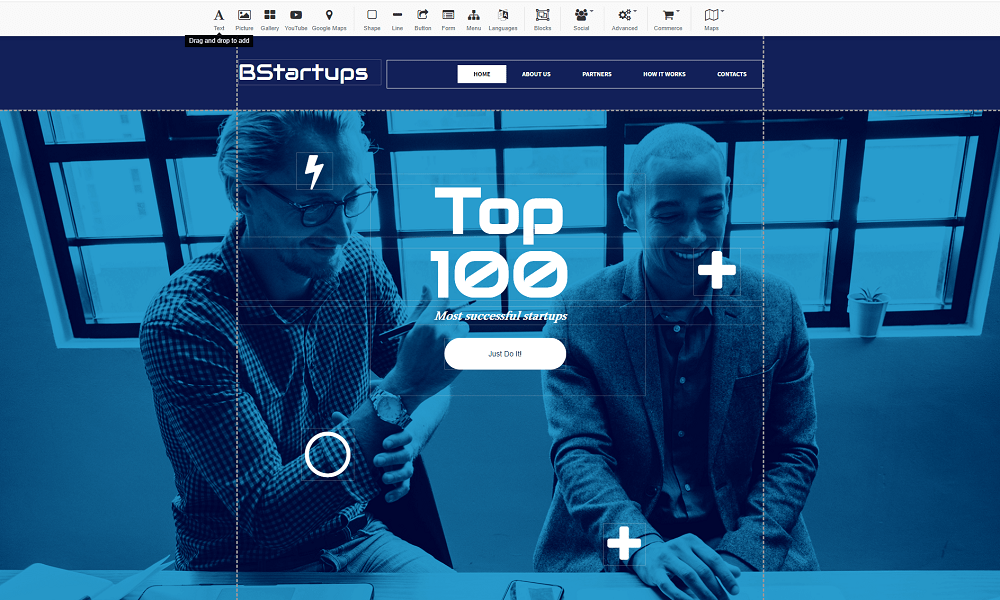The height and width of the screenshot is (600, 1000).
Task: Select the Shape tool
Action: (372, 19)
